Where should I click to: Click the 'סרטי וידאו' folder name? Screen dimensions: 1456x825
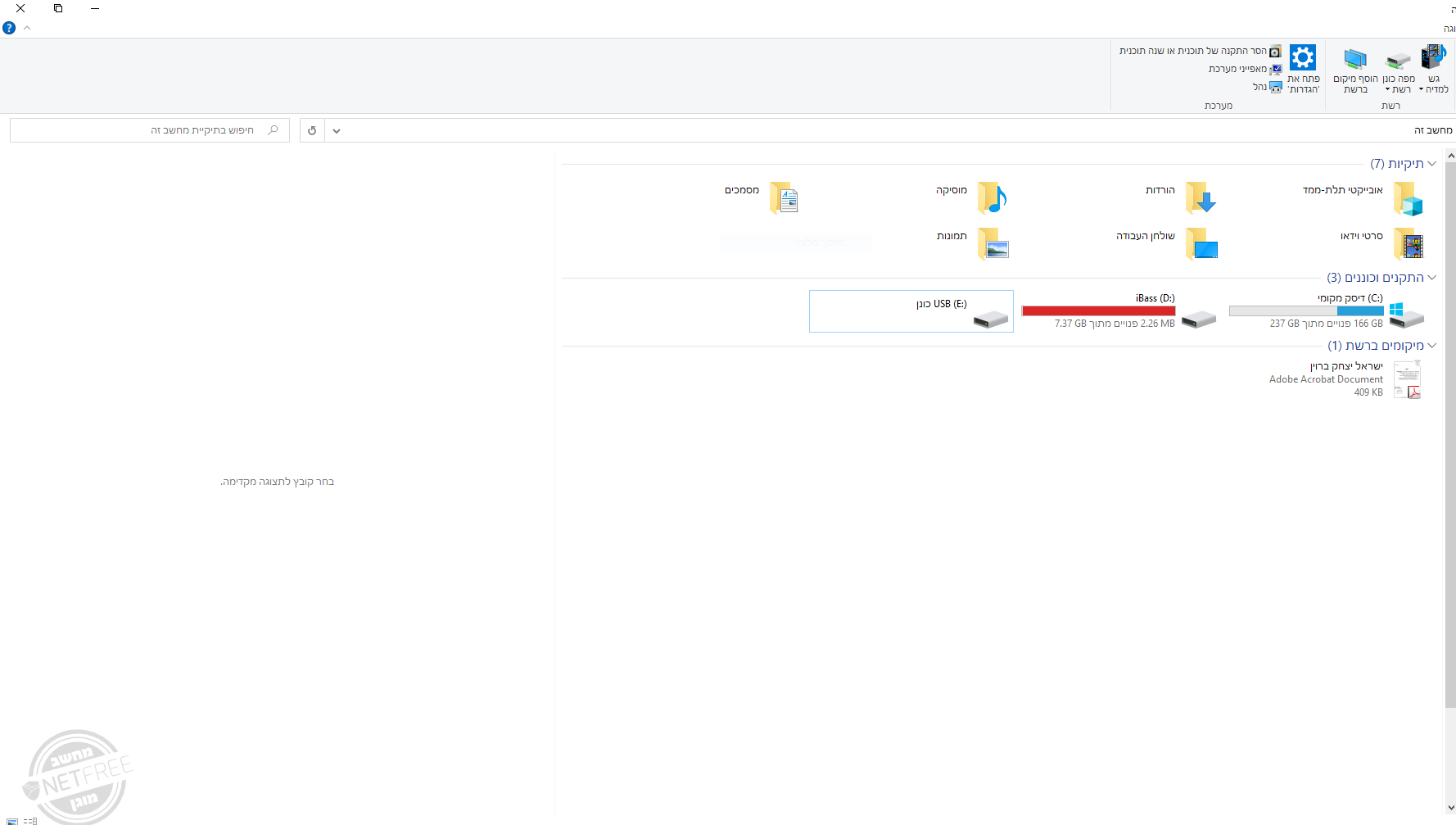coord(1361,236)
